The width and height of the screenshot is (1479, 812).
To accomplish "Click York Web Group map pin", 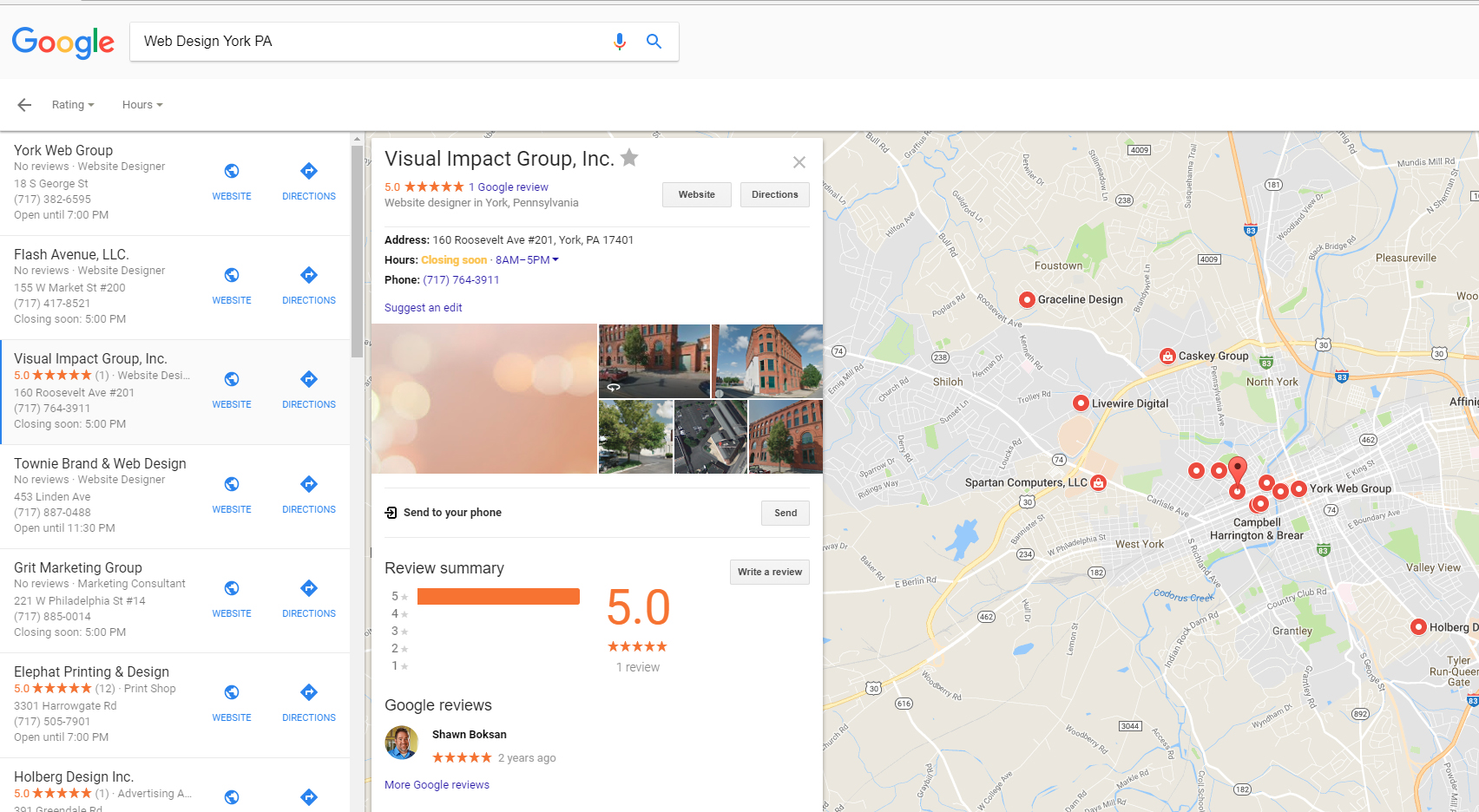I will coord(1298,488).
